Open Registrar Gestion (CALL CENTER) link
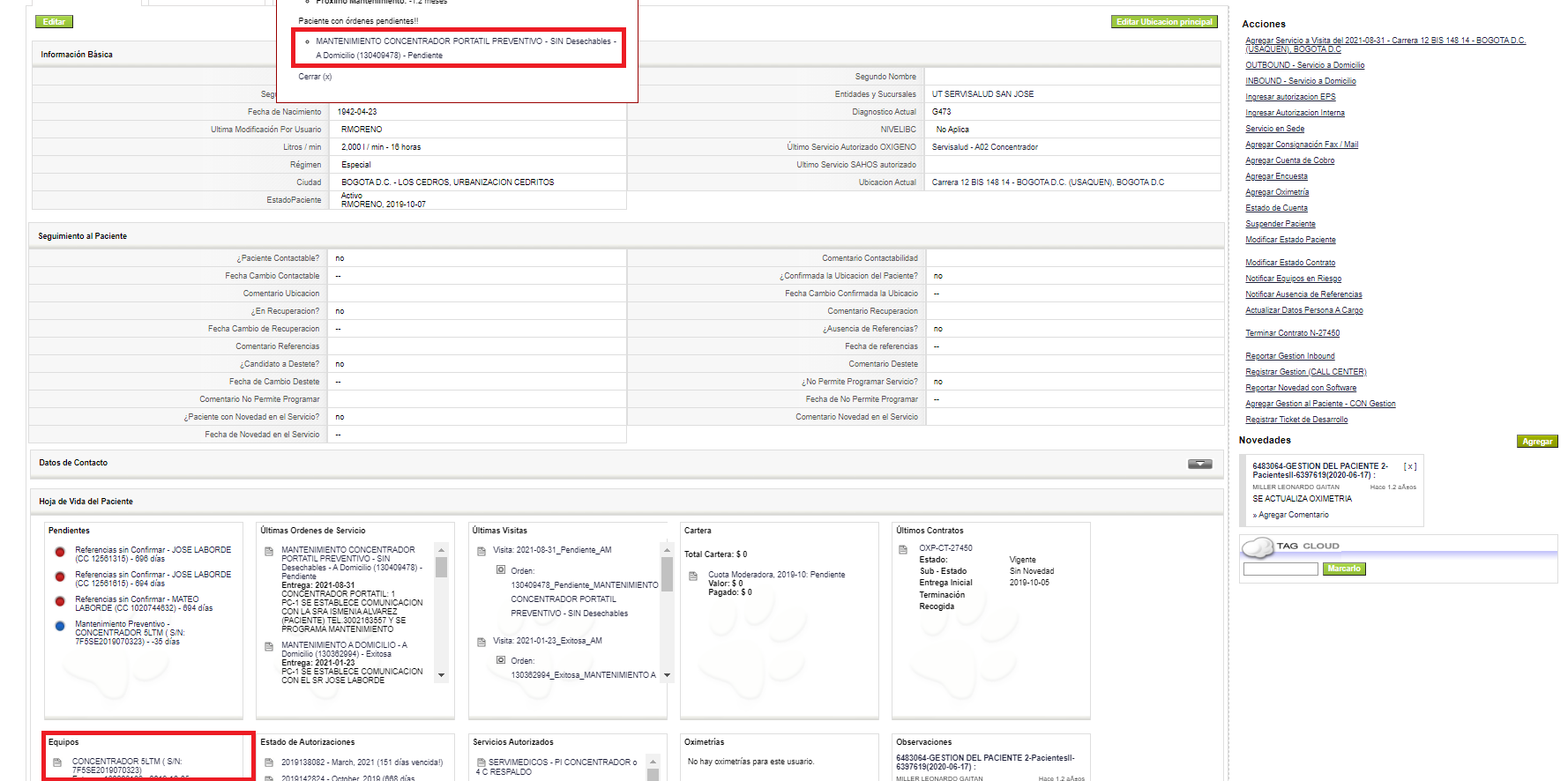The height and width of the screenshot is (781, 1568). click(x=1305, y=372)
